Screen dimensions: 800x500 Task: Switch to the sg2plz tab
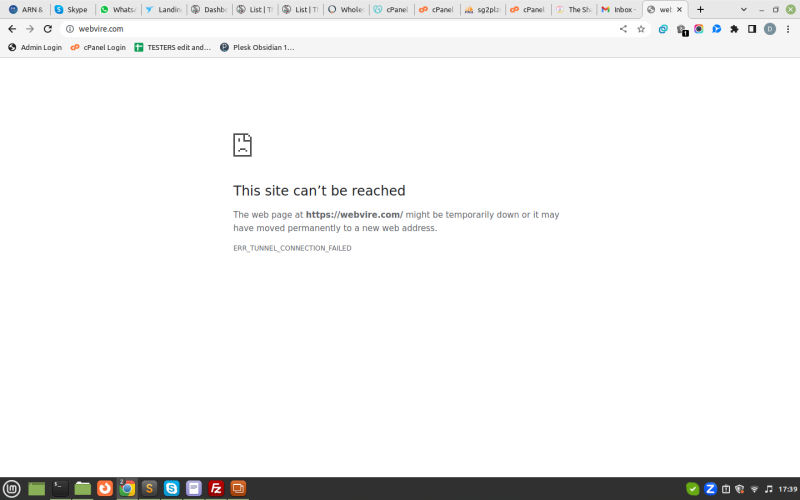point(482,10)
